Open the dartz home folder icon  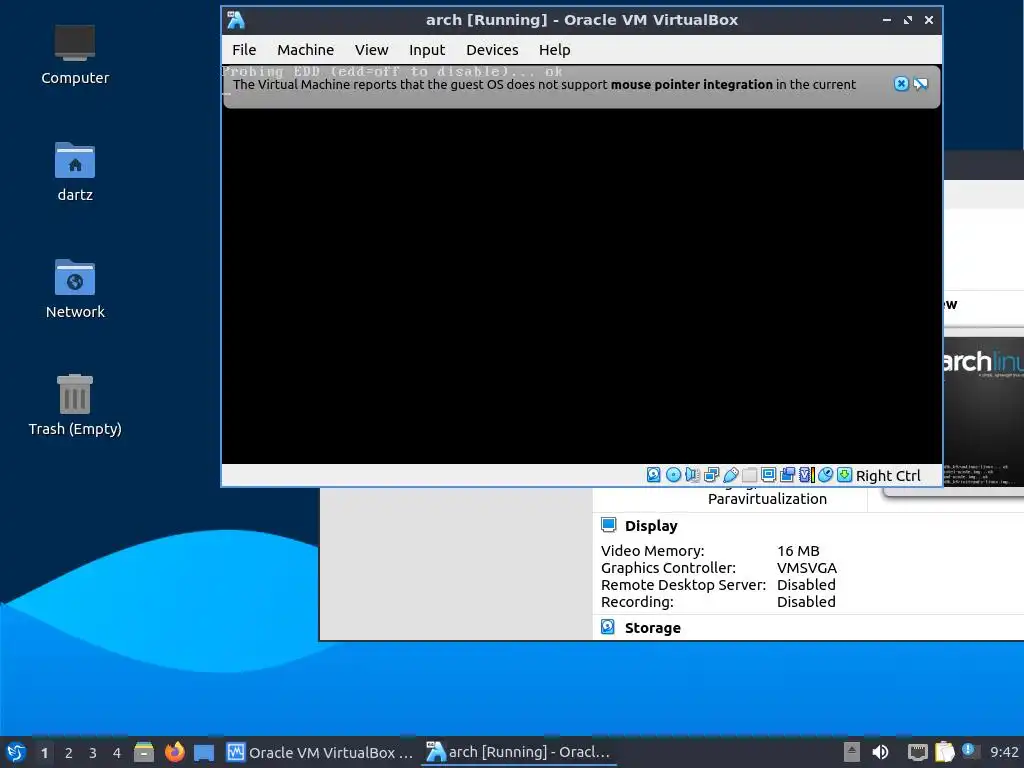click(74, 172)
